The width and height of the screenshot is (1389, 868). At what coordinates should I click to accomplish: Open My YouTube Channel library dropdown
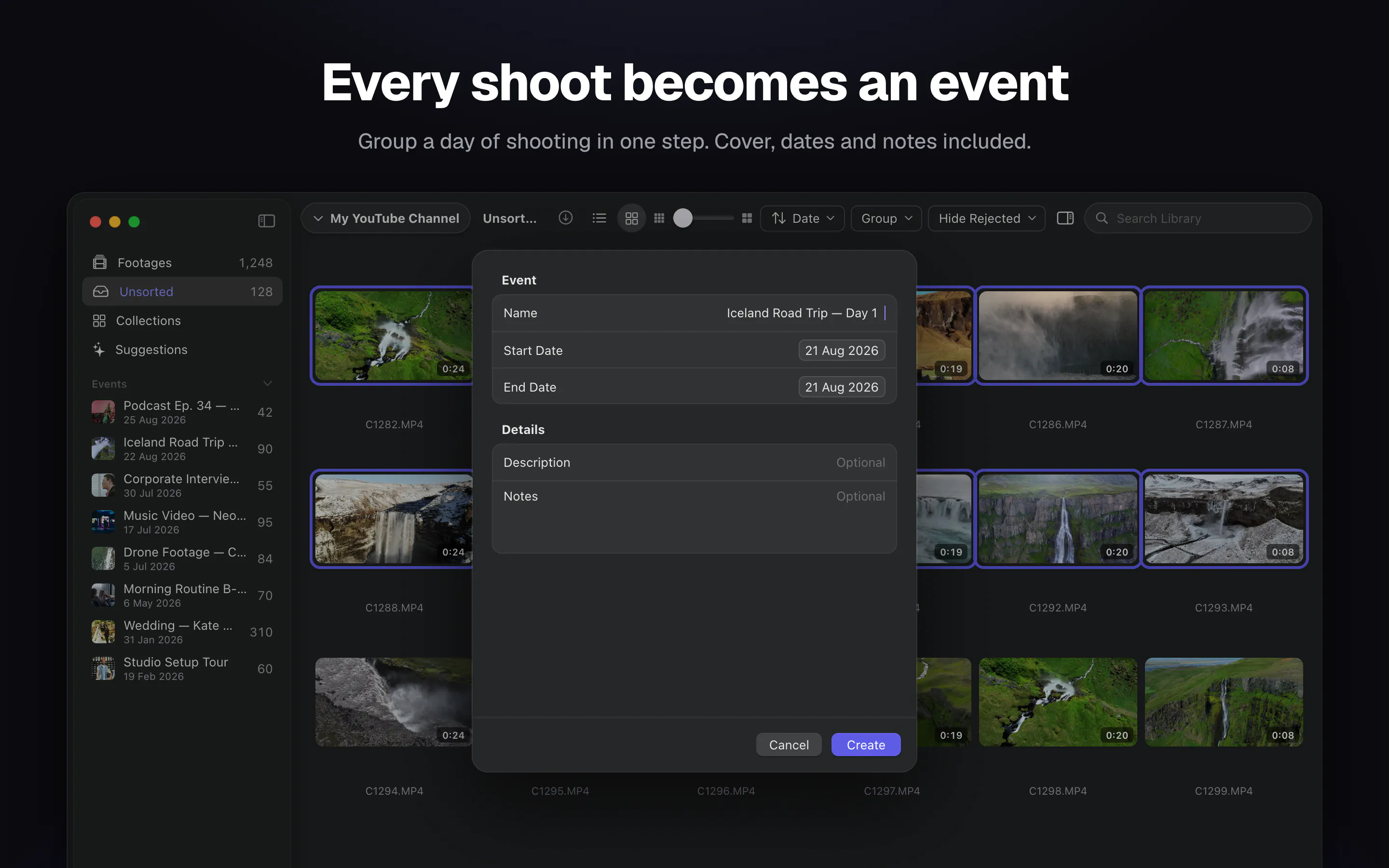(x=386, y=218)
